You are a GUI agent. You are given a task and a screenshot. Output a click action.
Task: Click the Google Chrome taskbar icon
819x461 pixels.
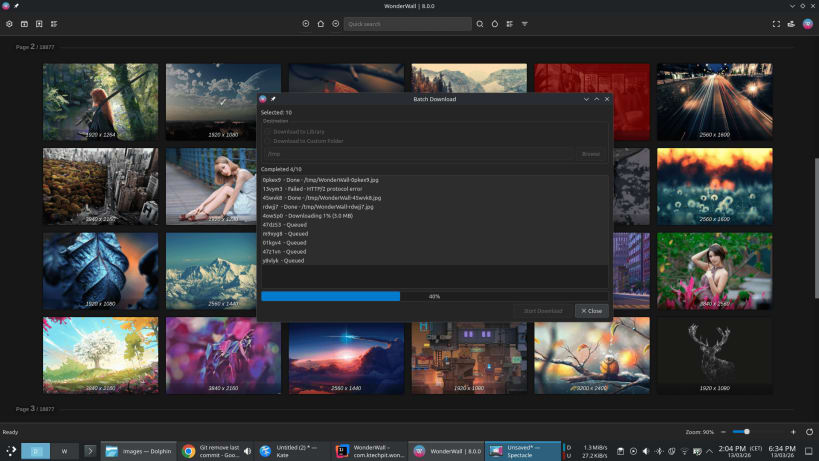click(x=188, y=451)
